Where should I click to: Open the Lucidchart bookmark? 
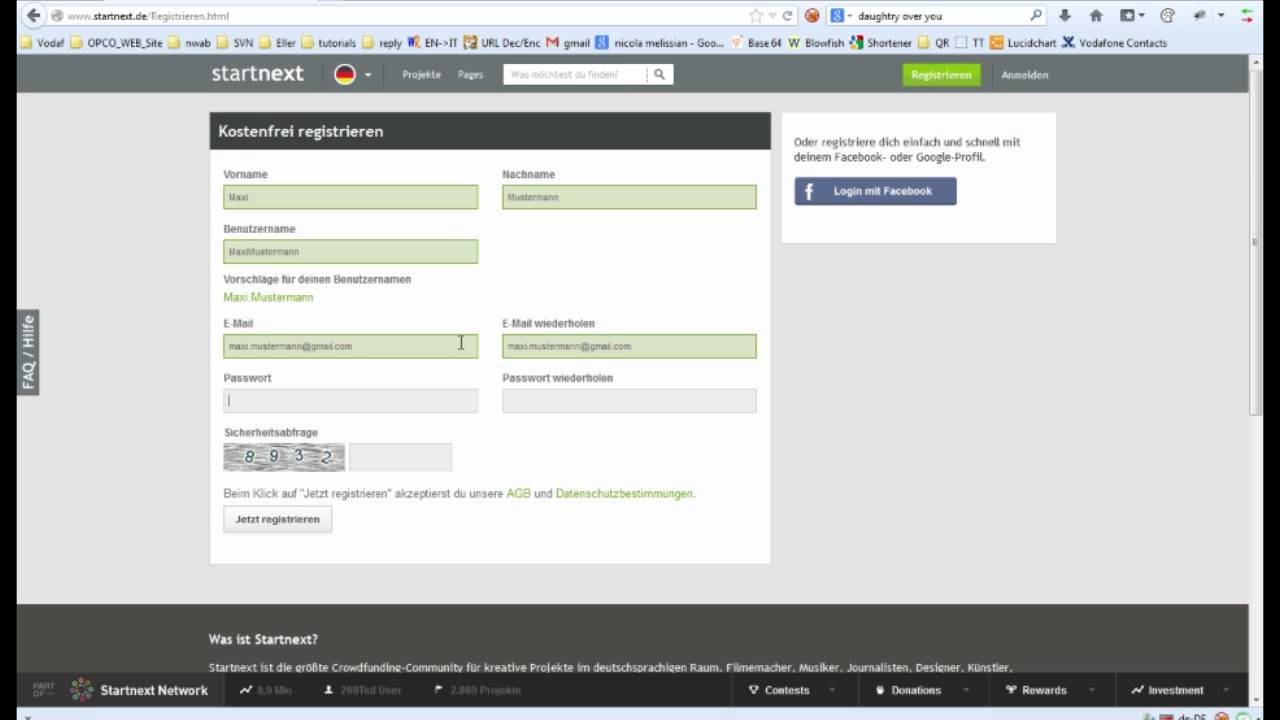[x=1023, y=43]
